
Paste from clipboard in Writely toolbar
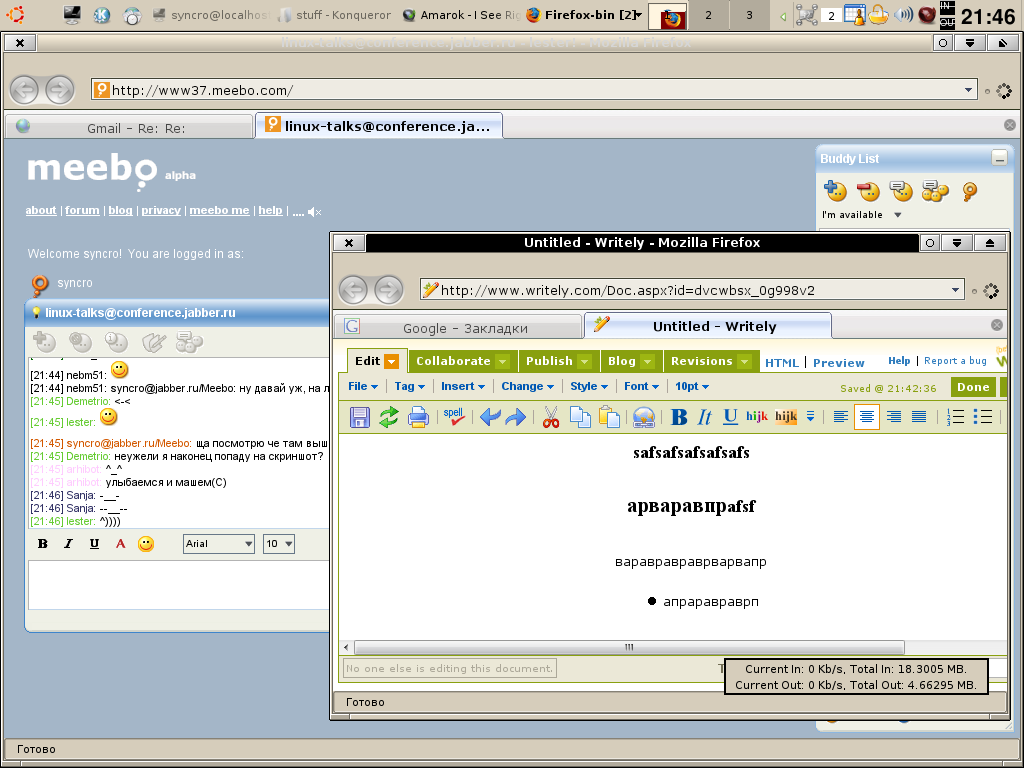(x=609, y=417)
